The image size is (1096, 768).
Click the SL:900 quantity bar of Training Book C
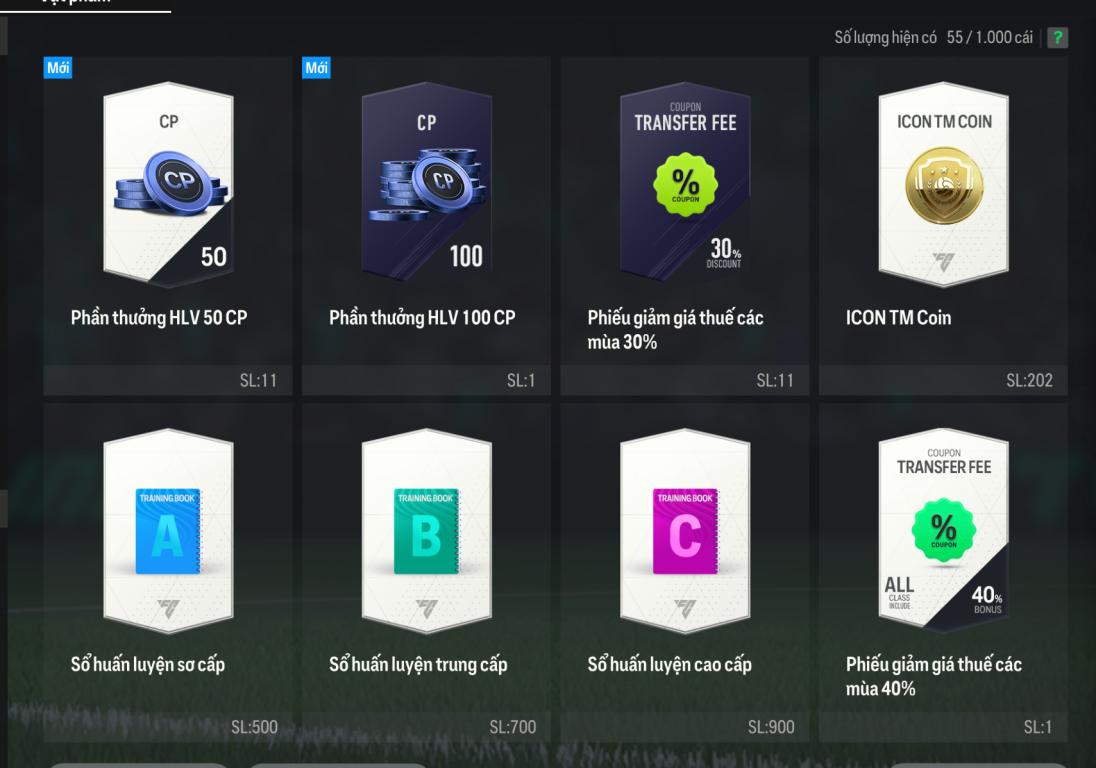pyautogui.click(x=685, y=727)
